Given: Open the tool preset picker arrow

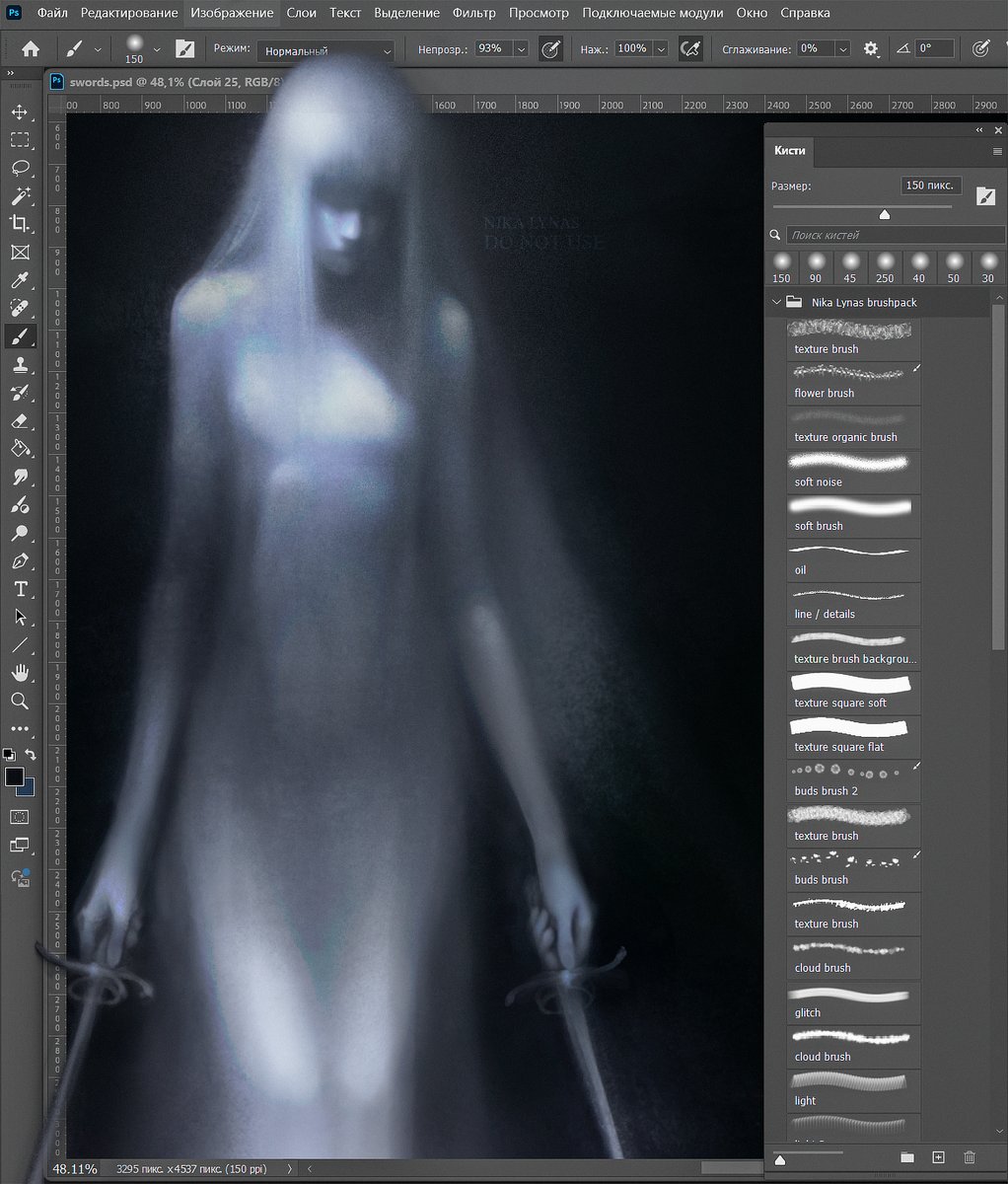Looking at the screenshot, I should 98,48.
